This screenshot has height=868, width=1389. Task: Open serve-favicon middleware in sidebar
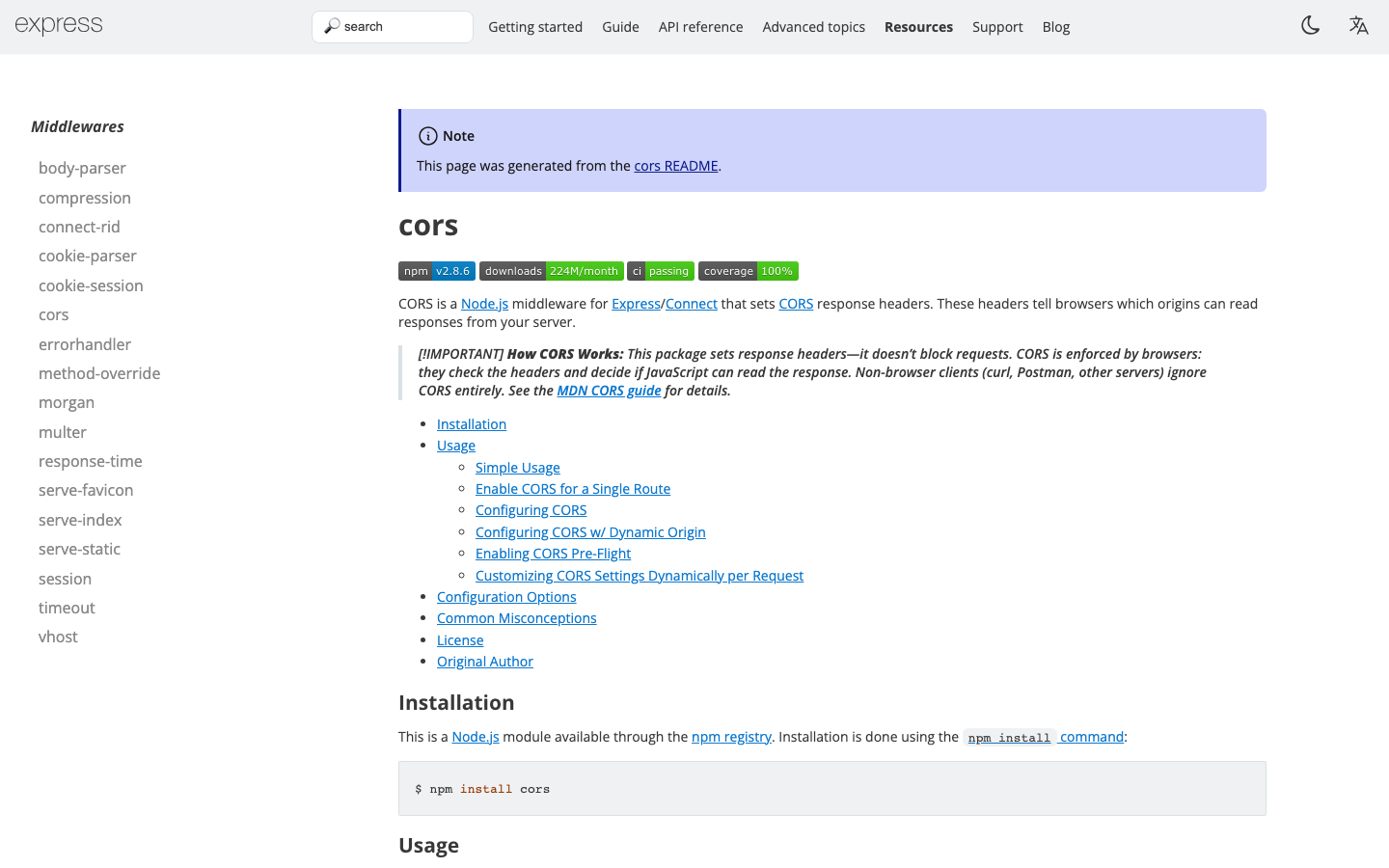86,490
